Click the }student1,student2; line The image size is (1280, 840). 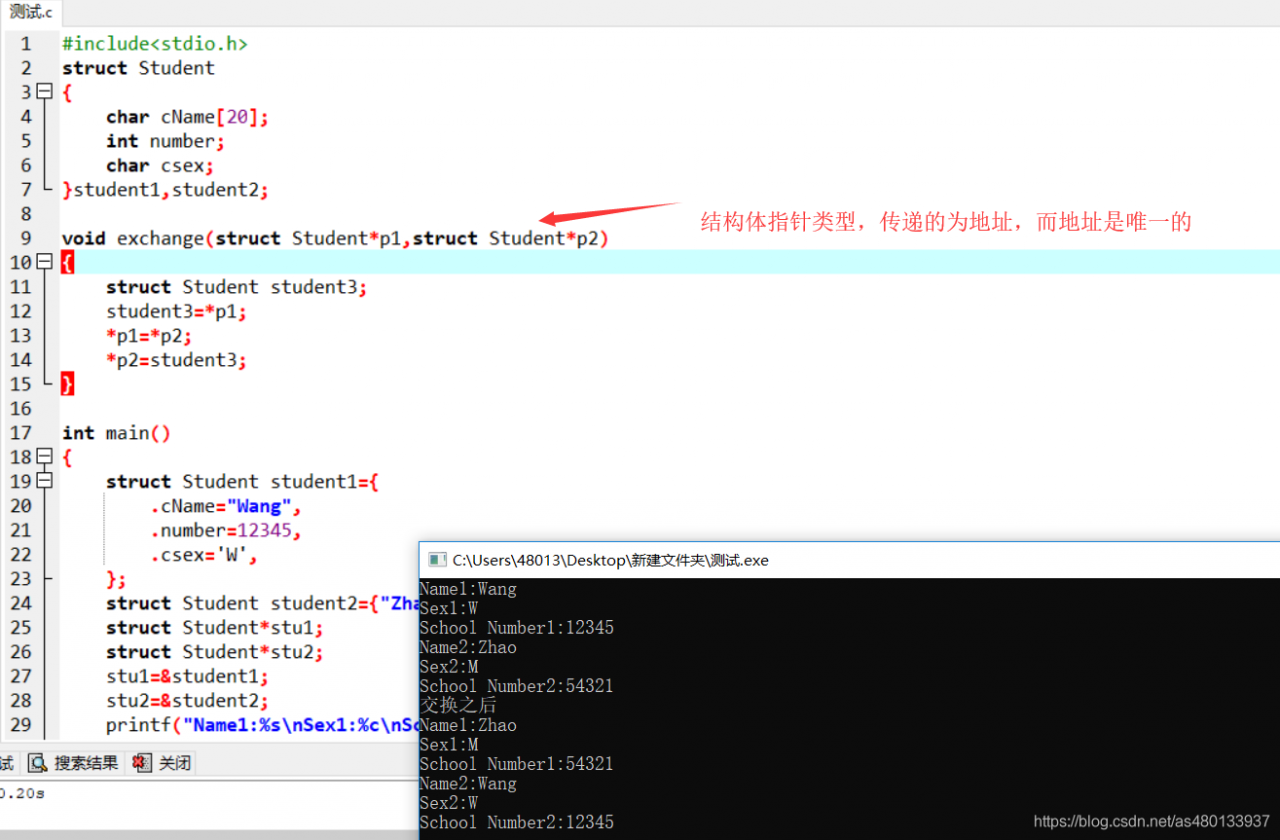(166, 190)
